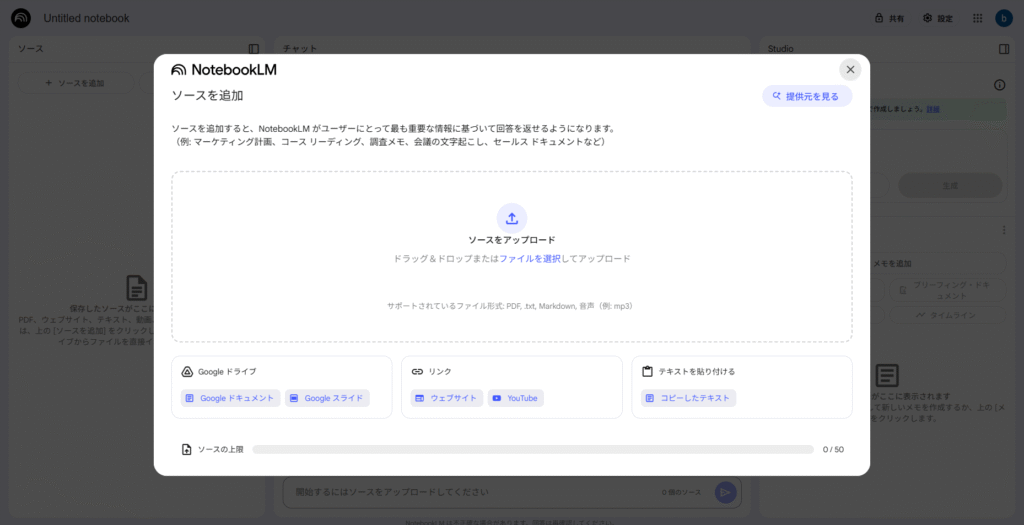Open the ファイルを選択 link
This screenshot has width=1024, height=525.
(x=530, y=259)
